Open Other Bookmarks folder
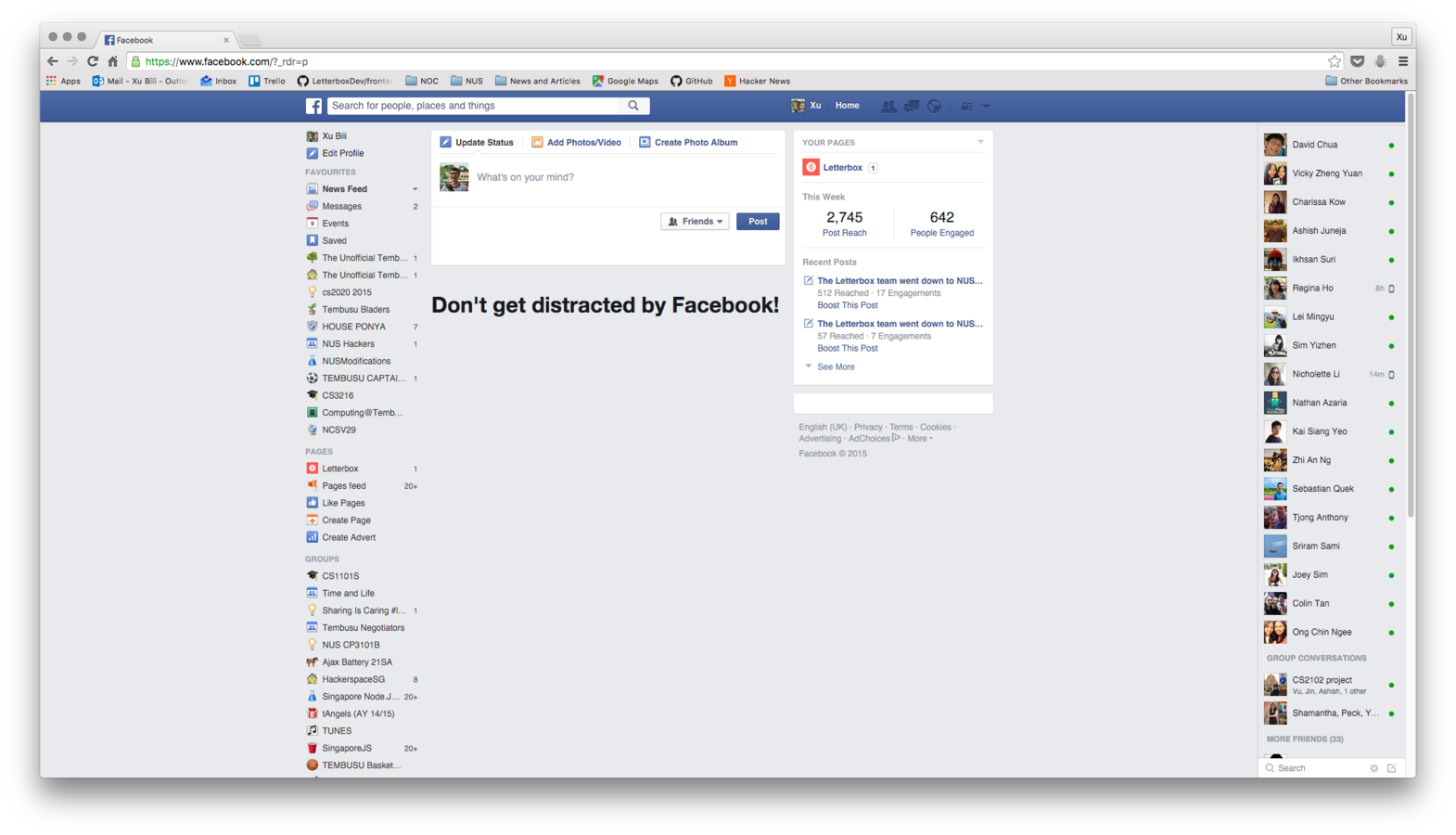 1366,81
